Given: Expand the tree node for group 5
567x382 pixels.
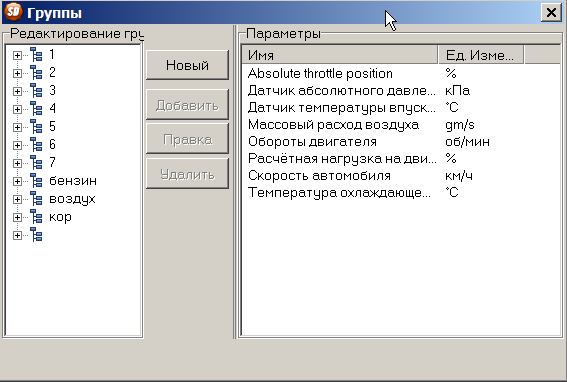Looking at the screenshot, I should tap(17, 127).
